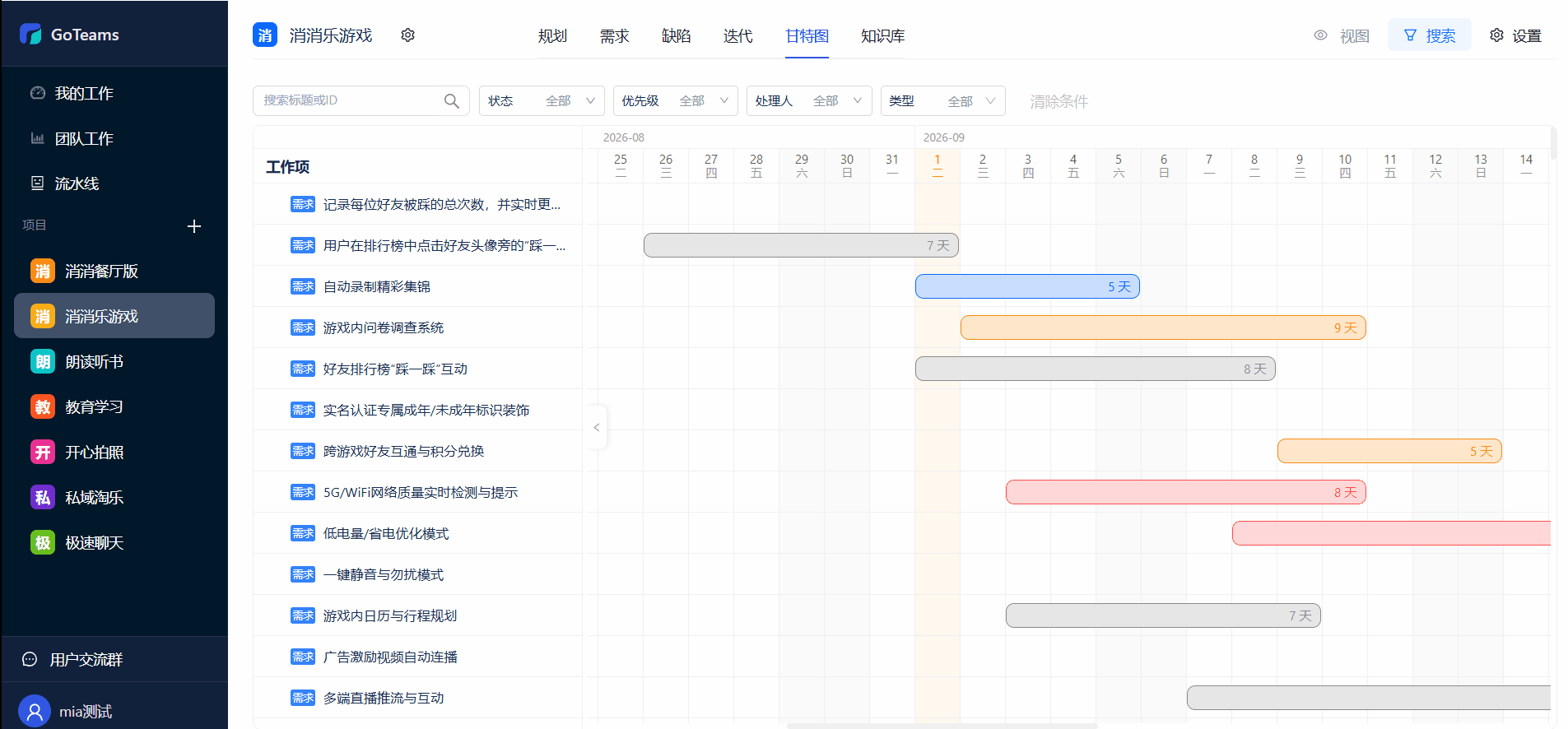Open the 消消餐厅版 project
This screenshot has height=729, width=1568.
click(114, 271)
